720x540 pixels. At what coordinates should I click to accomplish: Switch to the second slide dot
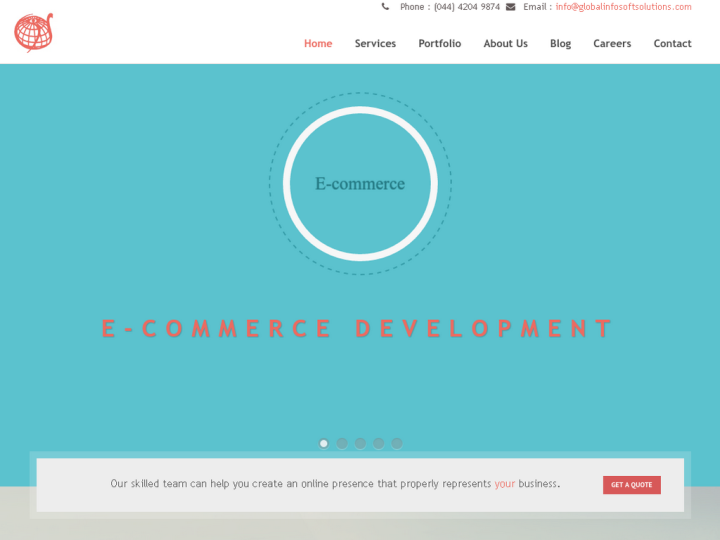[x=342, y=443]
